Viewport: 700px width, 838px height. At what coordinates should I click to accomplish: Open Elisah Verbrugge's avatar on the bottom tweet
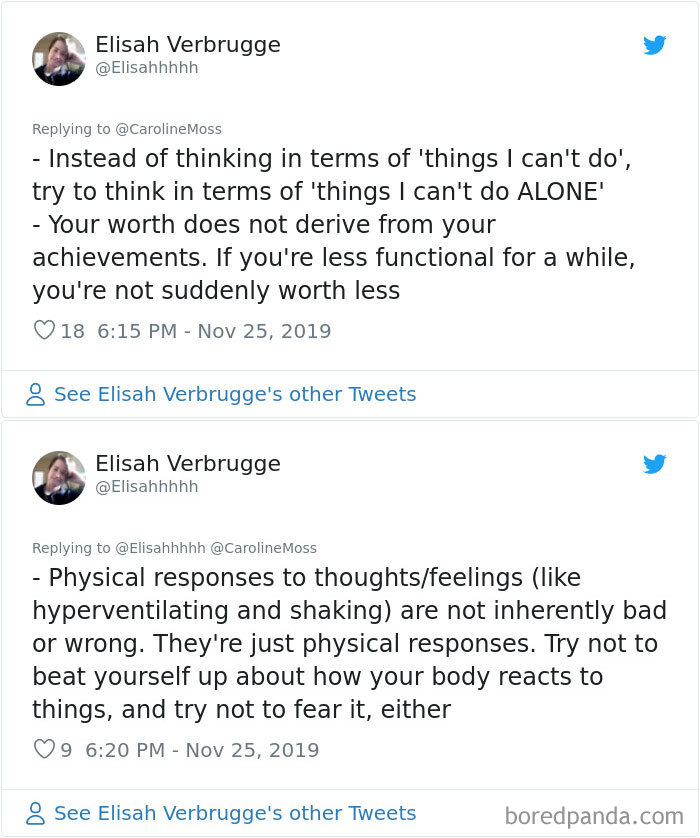[59, 478]
